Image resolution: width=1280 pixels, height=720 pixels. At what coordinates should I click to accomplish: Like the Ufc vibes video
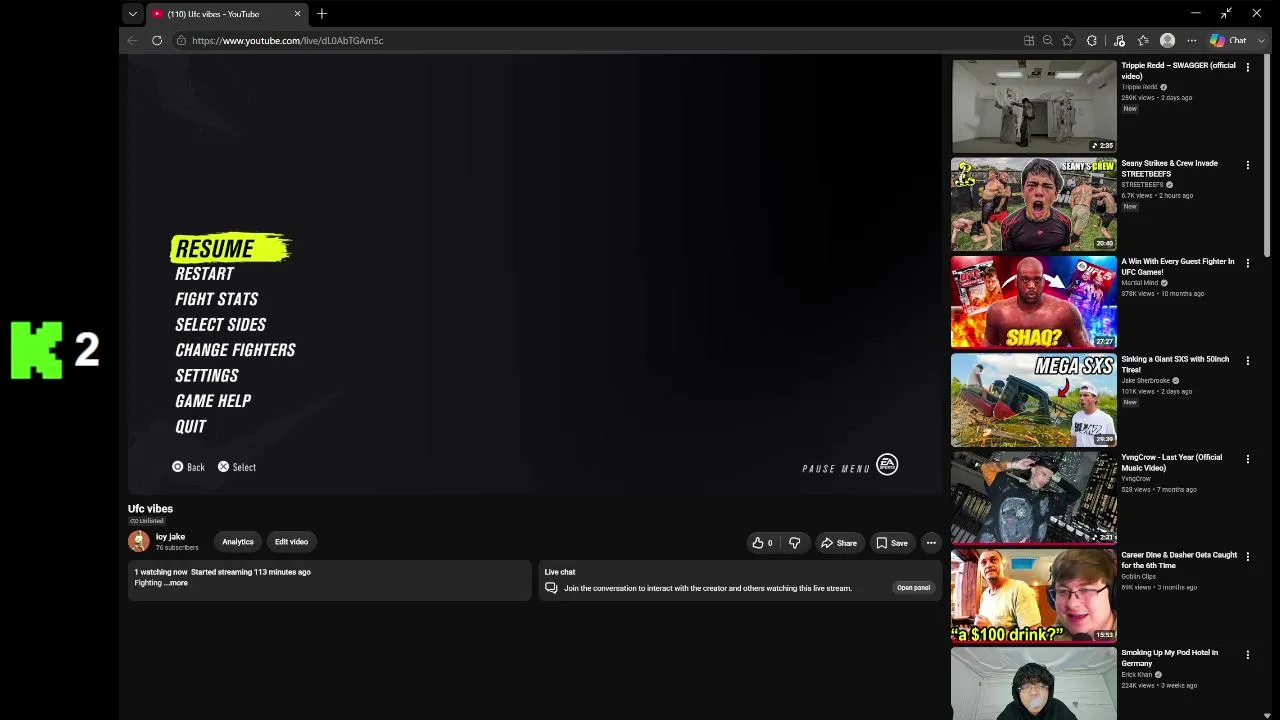(x=763, y=543)
